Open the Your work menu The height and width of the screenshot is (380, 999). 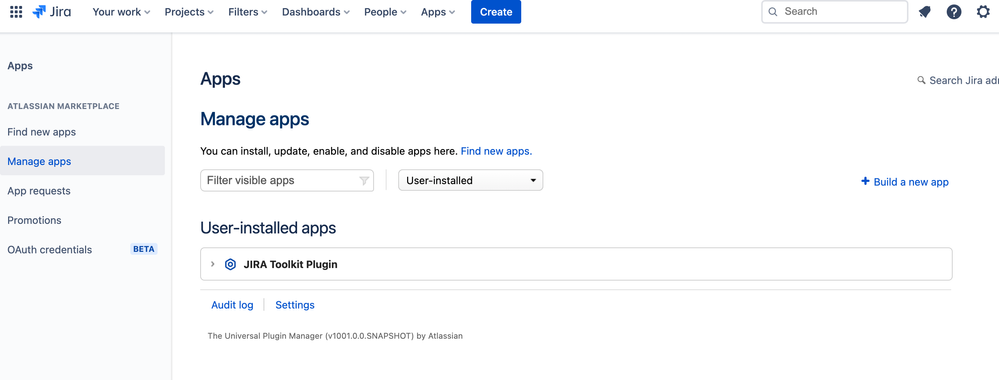coord(121,12)
